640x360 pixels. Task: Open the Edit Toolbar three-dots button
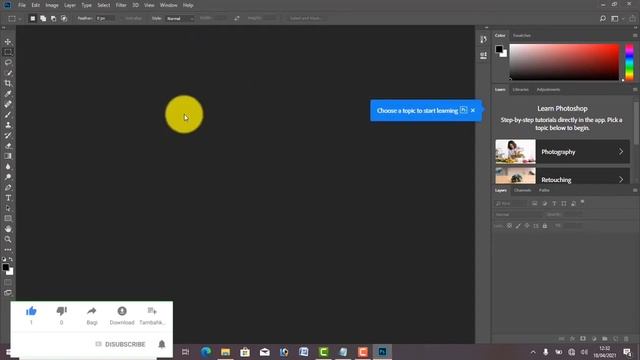coord(8,250)
